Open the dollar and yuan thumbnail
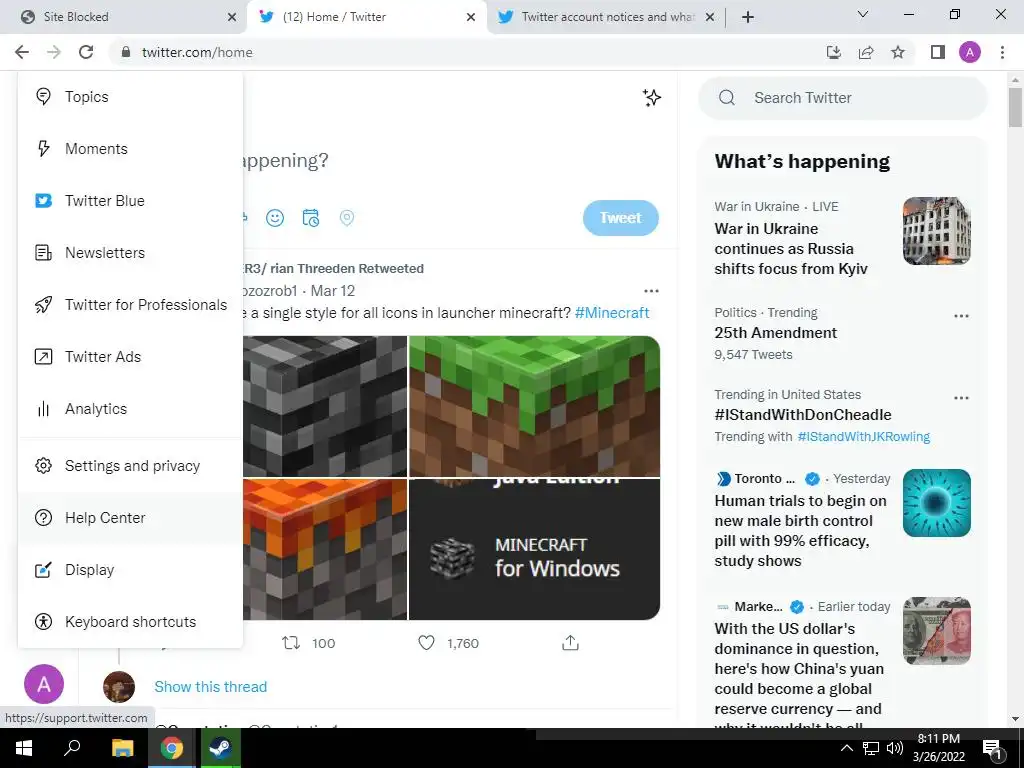This screenshot has height=768, width=1024. (x=936, y=631)
